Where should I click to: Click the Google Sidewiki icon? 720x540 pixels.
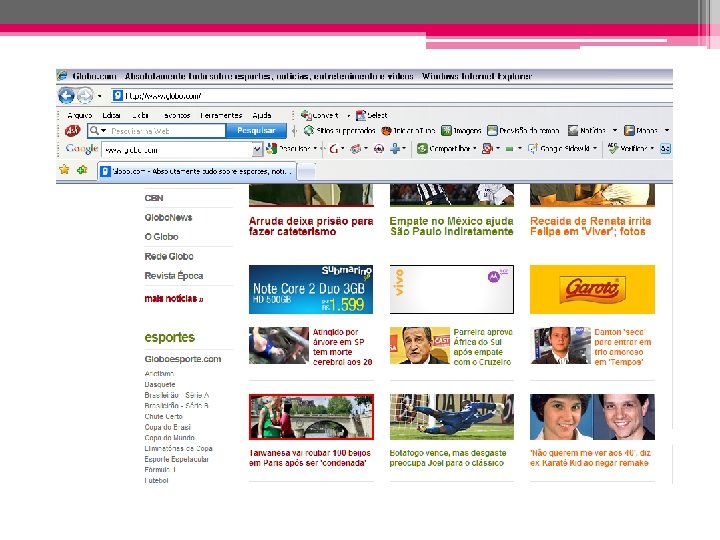(533, 148)
